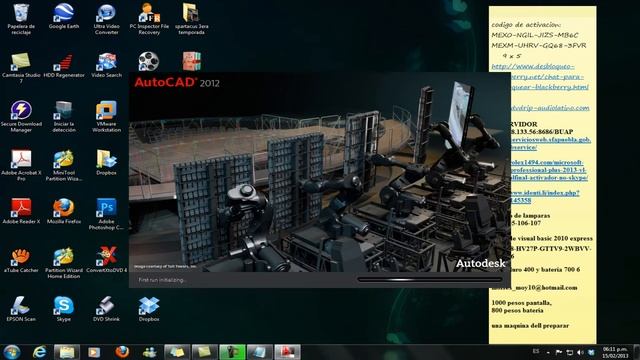Open the Video Search shortcut
The image size is (640, 360).
(107, 65)
